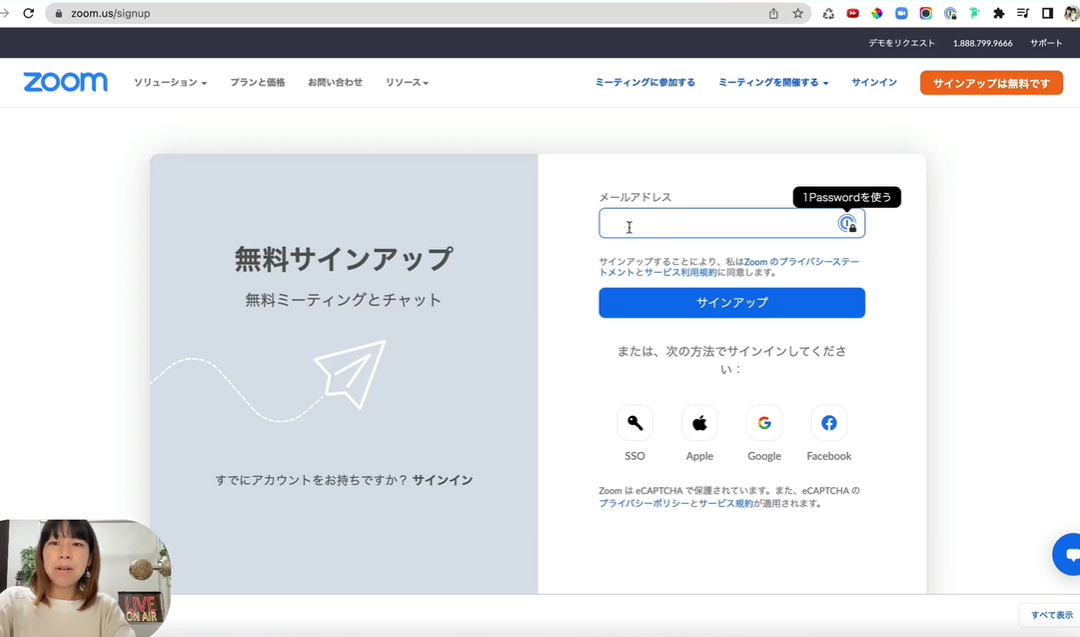The image size is (1080, 637).
Task: Open 1Password from the email field icon
Action: pyautogui.click(x=847, y=224)
